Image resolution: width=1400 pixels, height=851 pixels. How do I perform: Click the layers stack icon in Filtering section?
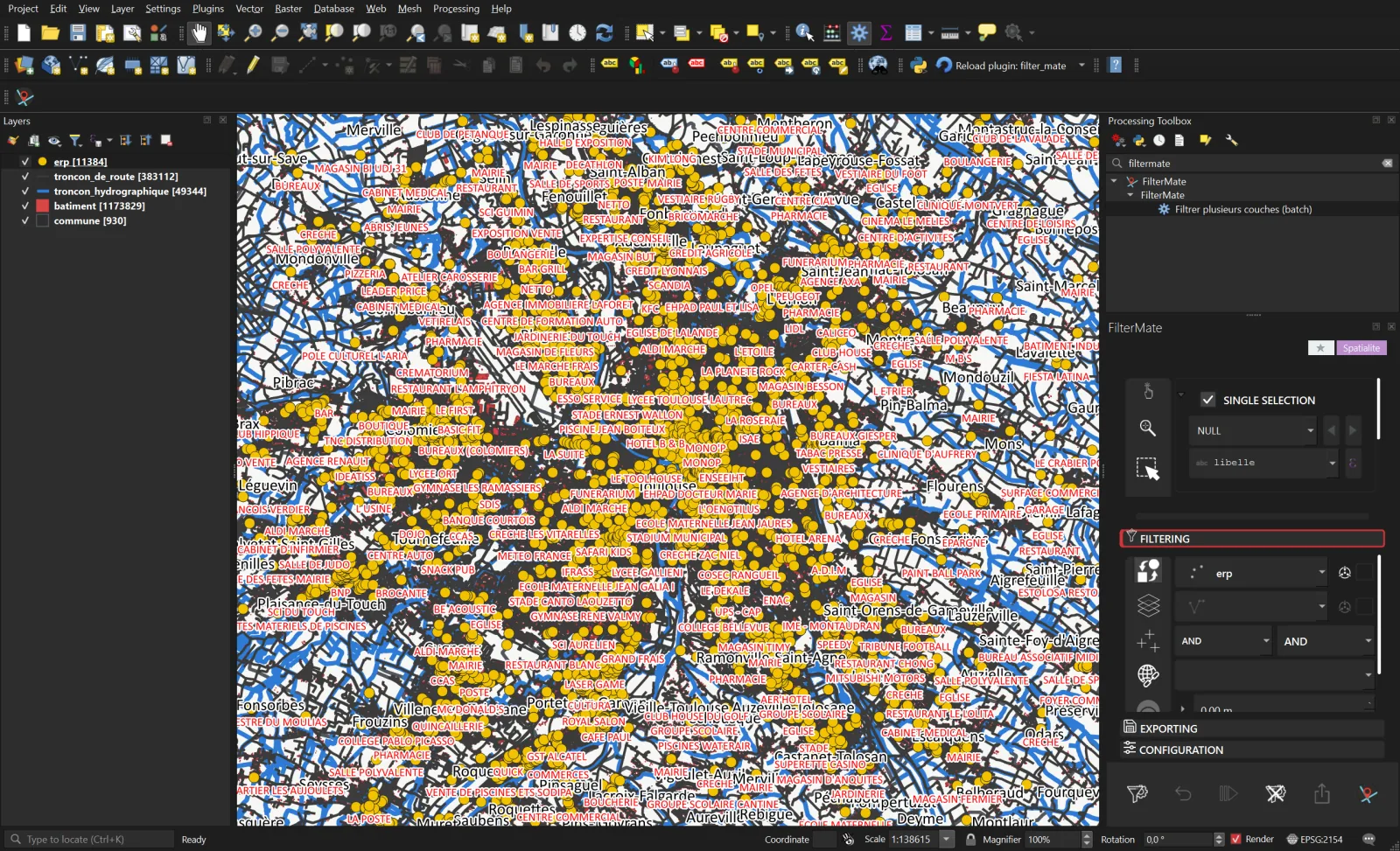[x=1148, y=605]
